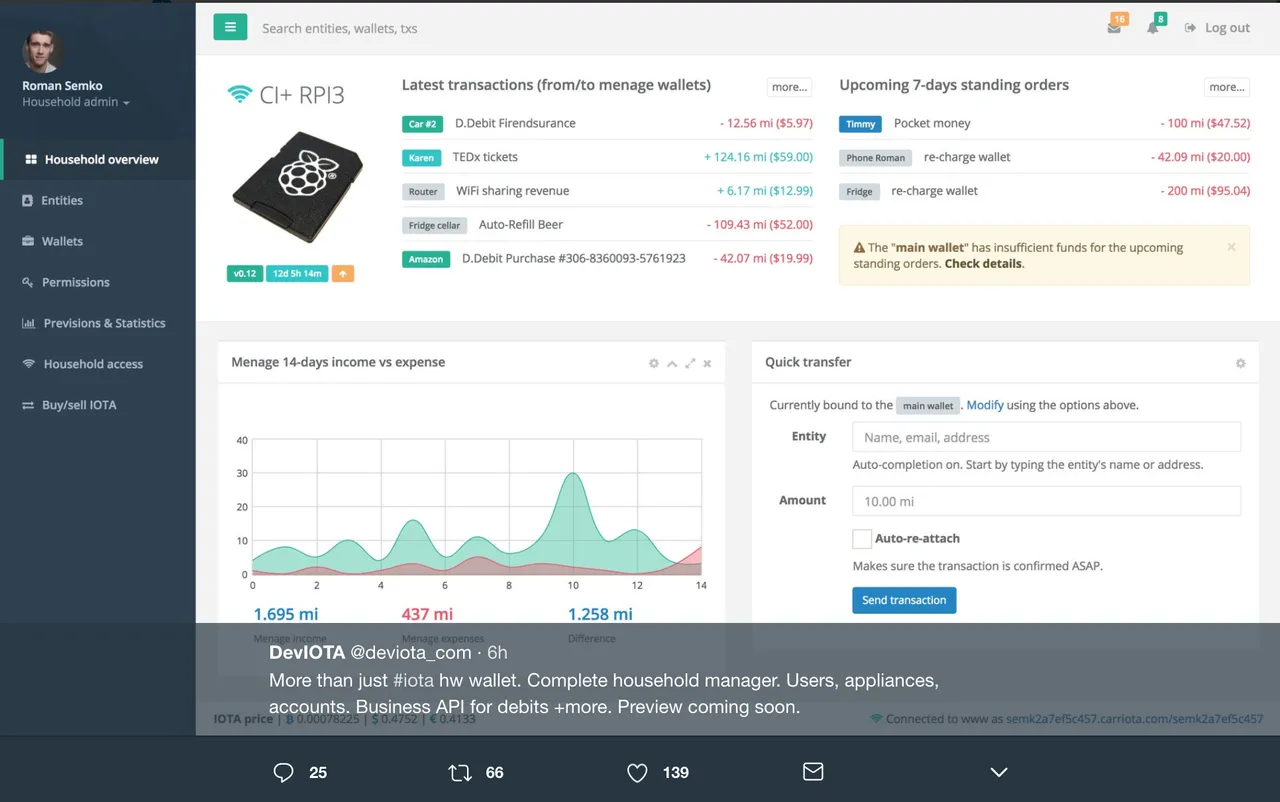
Task: Click the tweet direct message envelope icon
Action: pos(813,772)
